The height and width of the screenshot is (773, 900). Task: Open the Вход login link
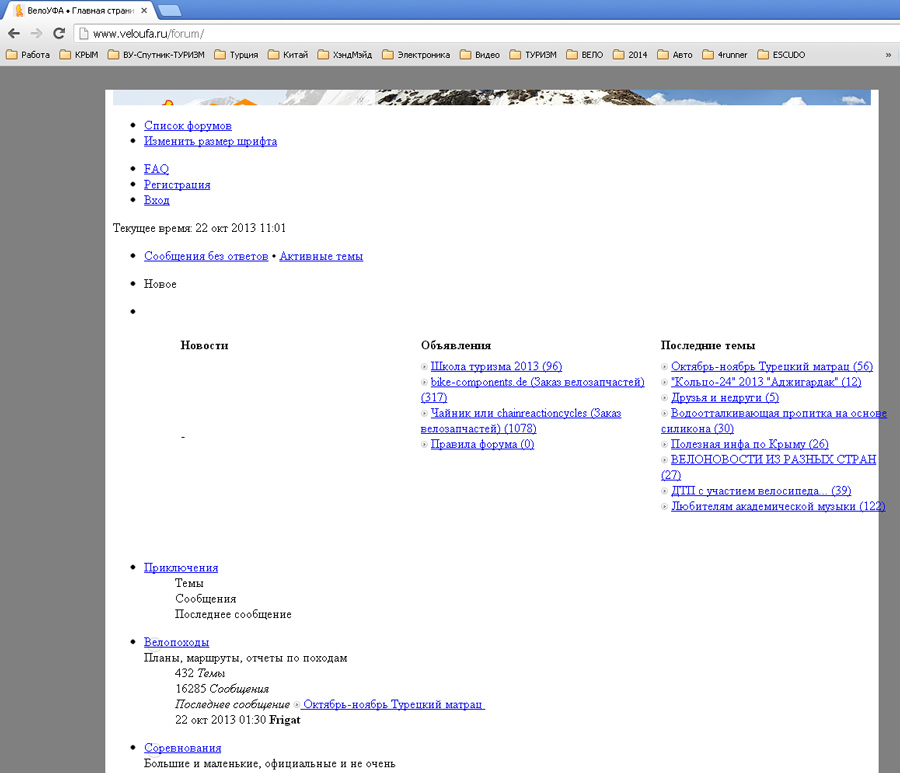click(x=157, y=200)
